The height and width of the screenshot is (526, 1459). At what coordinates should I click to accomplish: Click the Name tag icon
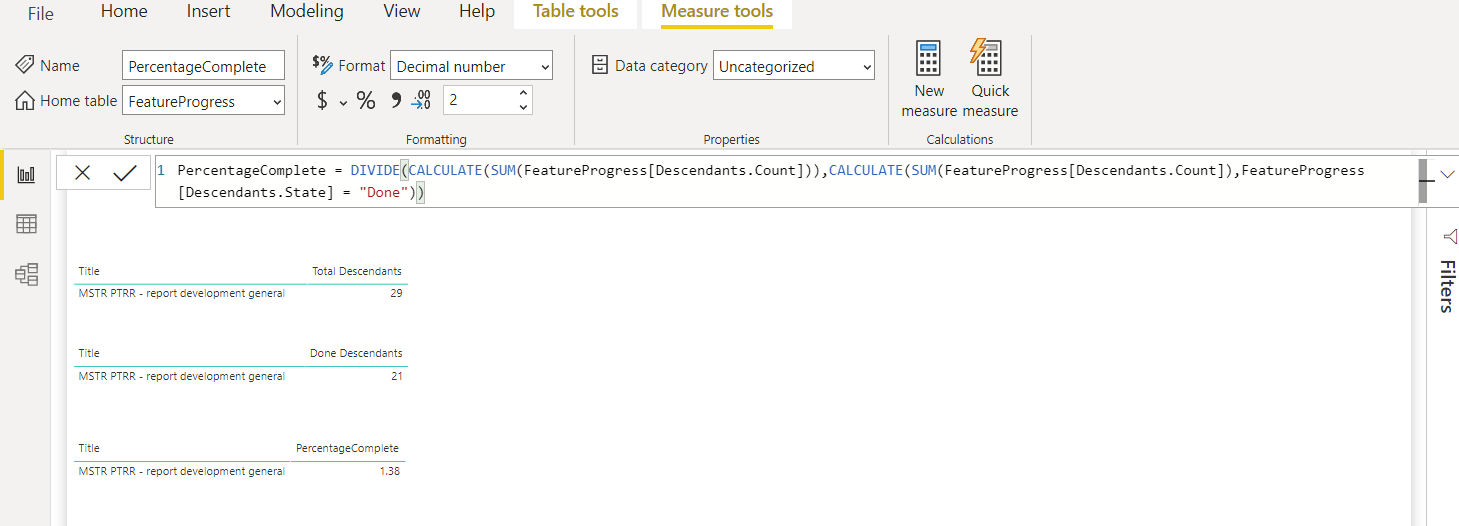[x=25, y=65]
